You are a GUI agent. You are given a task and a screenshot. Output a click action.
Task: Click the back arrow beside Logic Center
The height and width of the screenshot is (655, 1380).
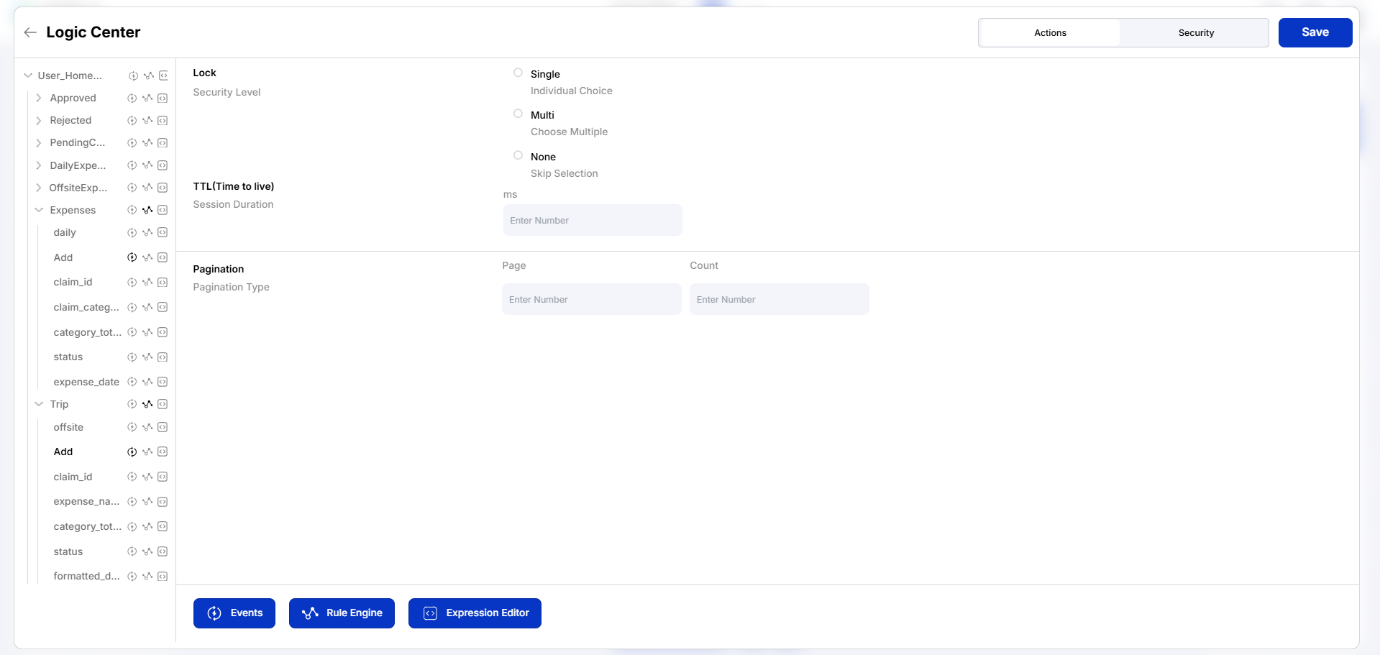click(x=29, y=32)
